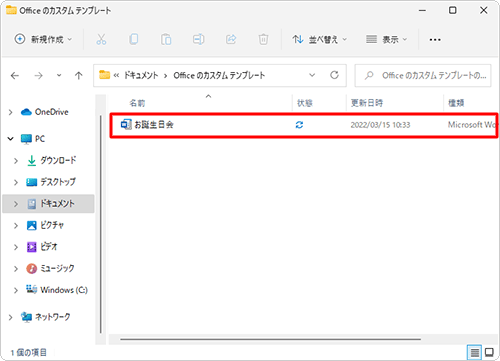Expand the ビデオ node
Screen dimensions: 500x361
pos(16,247)
